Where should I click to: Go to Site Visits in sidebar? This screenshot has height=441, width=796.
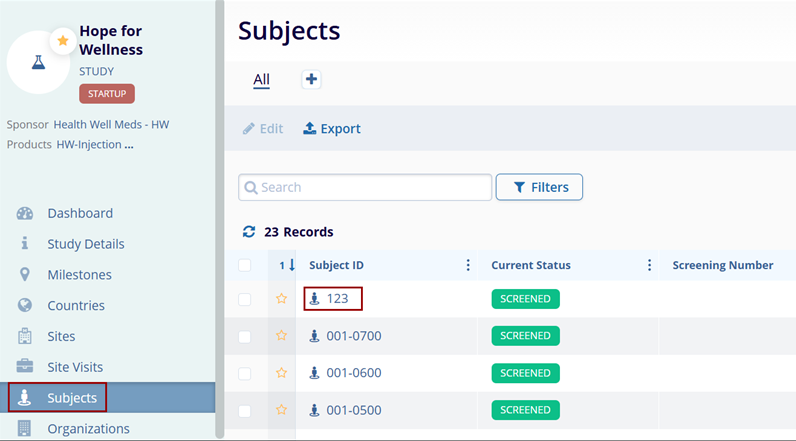pyautogui.click(x=75, y=367)
